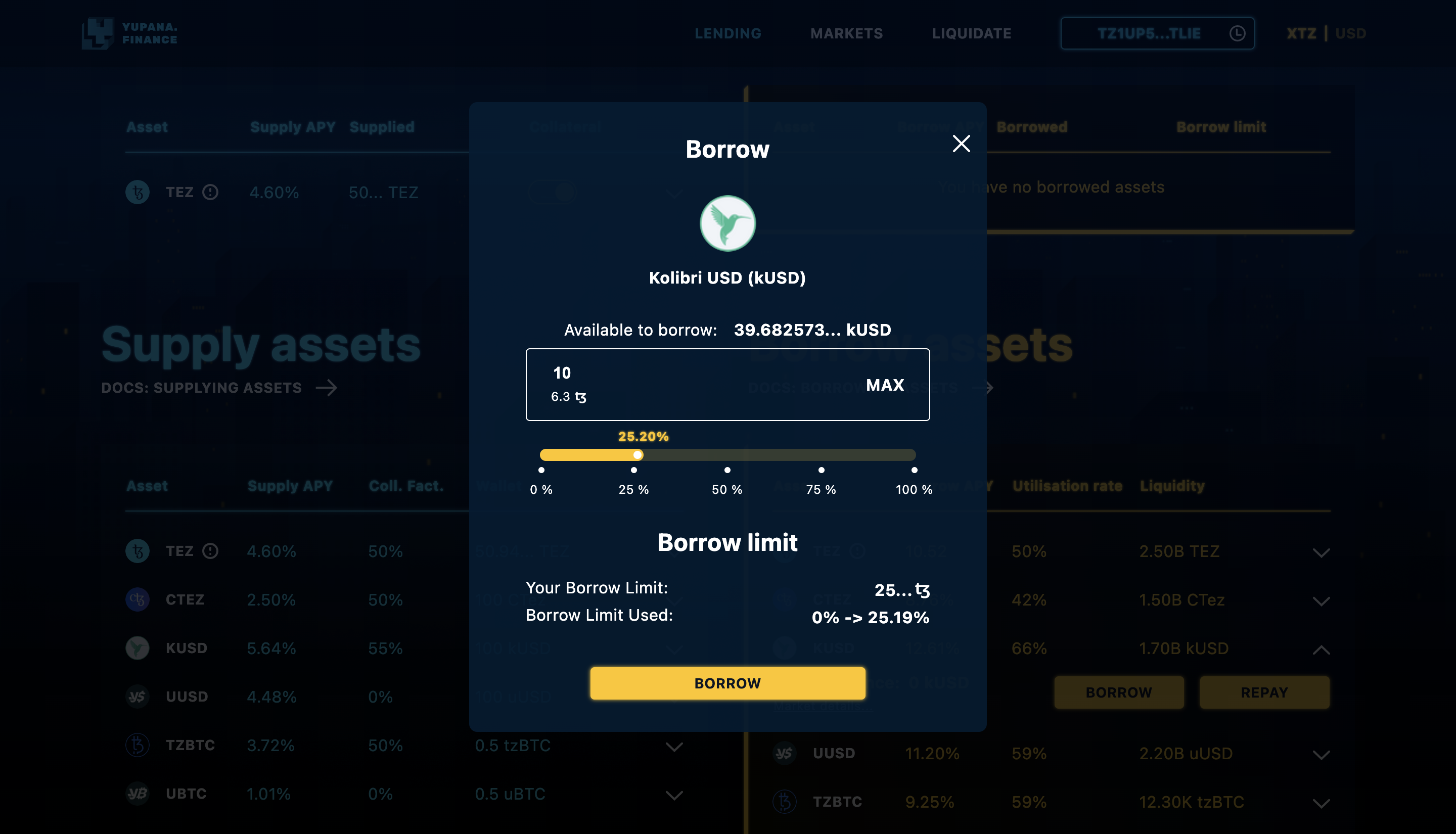Image resolution: width=1456 pixels, height=834 pixels.
Task: Click the Utilisation rate column header
Action: (x=1067, y=486)
